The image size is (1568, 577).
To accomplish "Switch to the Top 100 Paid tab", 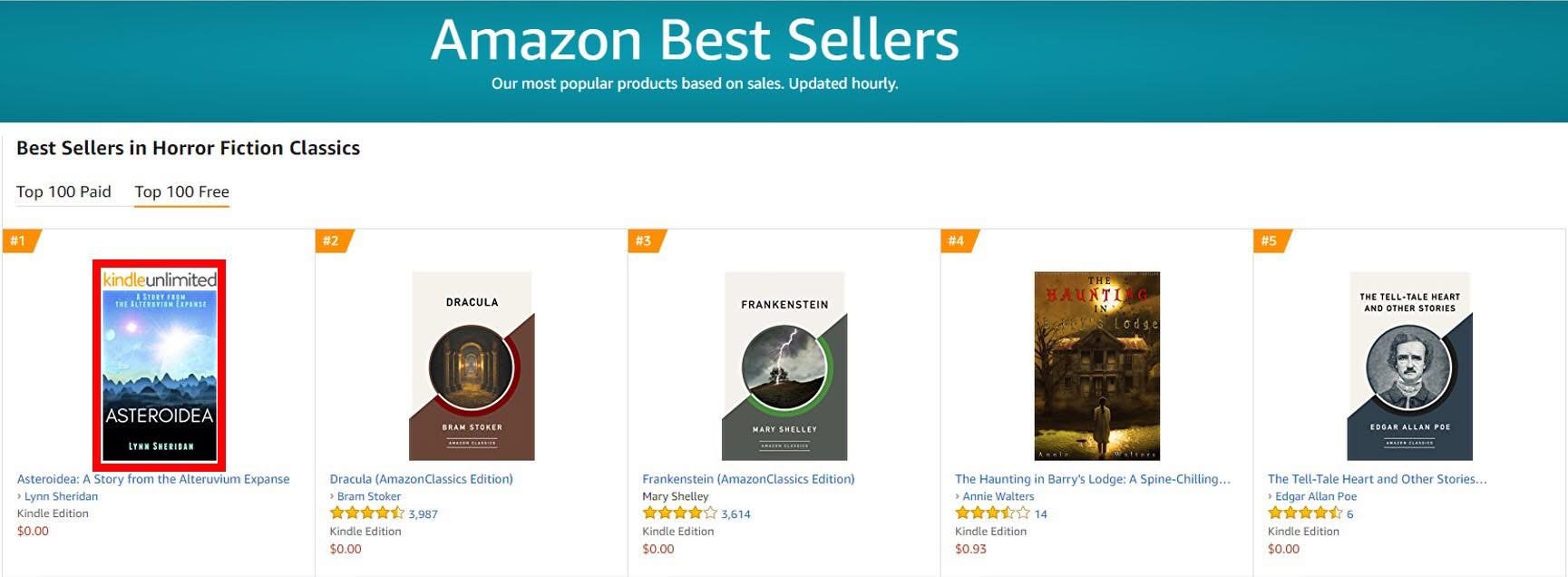I will (x=63, y=191).
